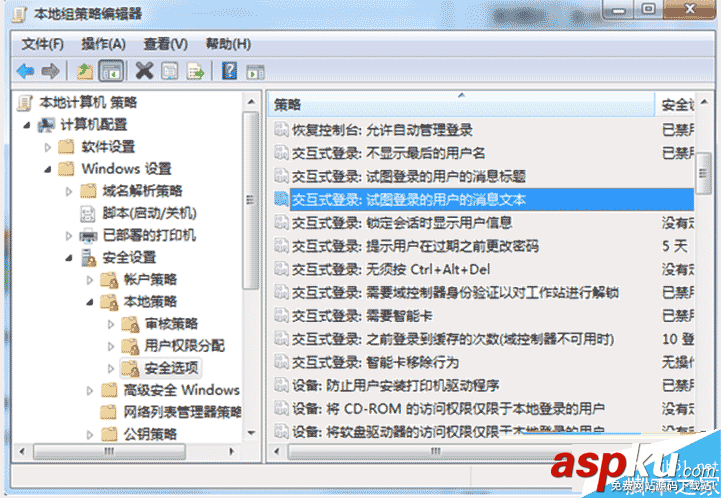Click the Properties toolbar icon
721x498 pixels.
pos(170,71)
